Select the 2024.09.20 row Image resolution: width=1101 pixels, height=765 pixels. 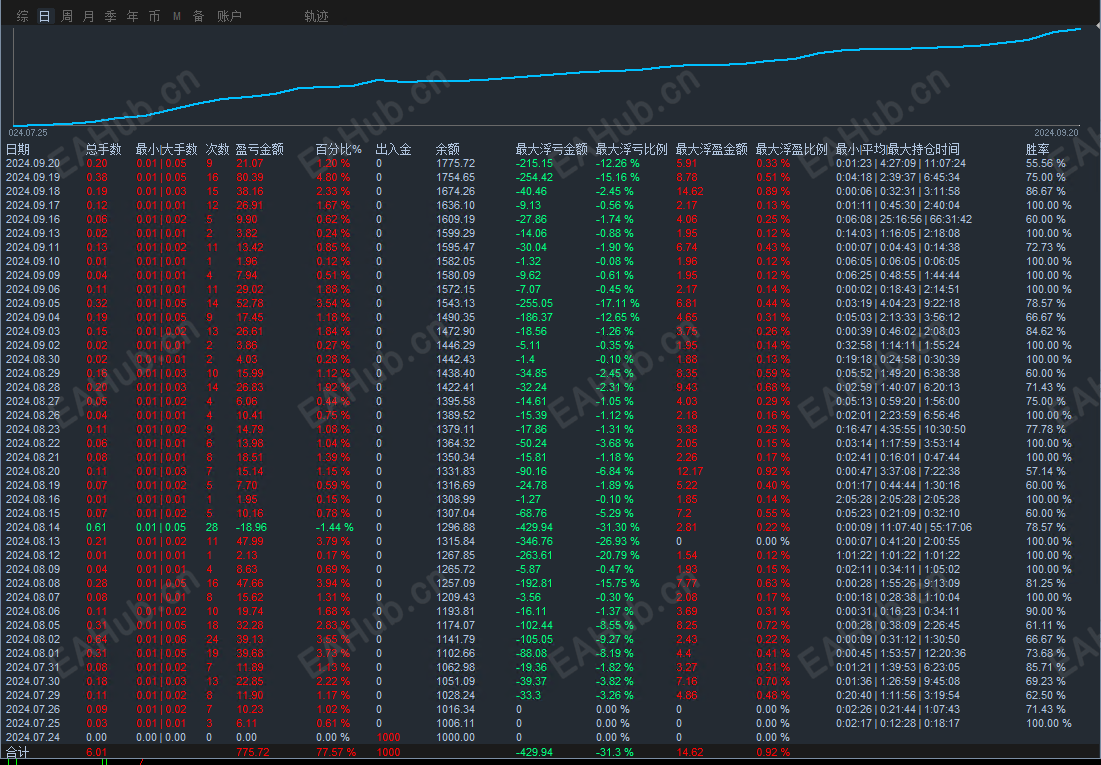click(550, 163)
